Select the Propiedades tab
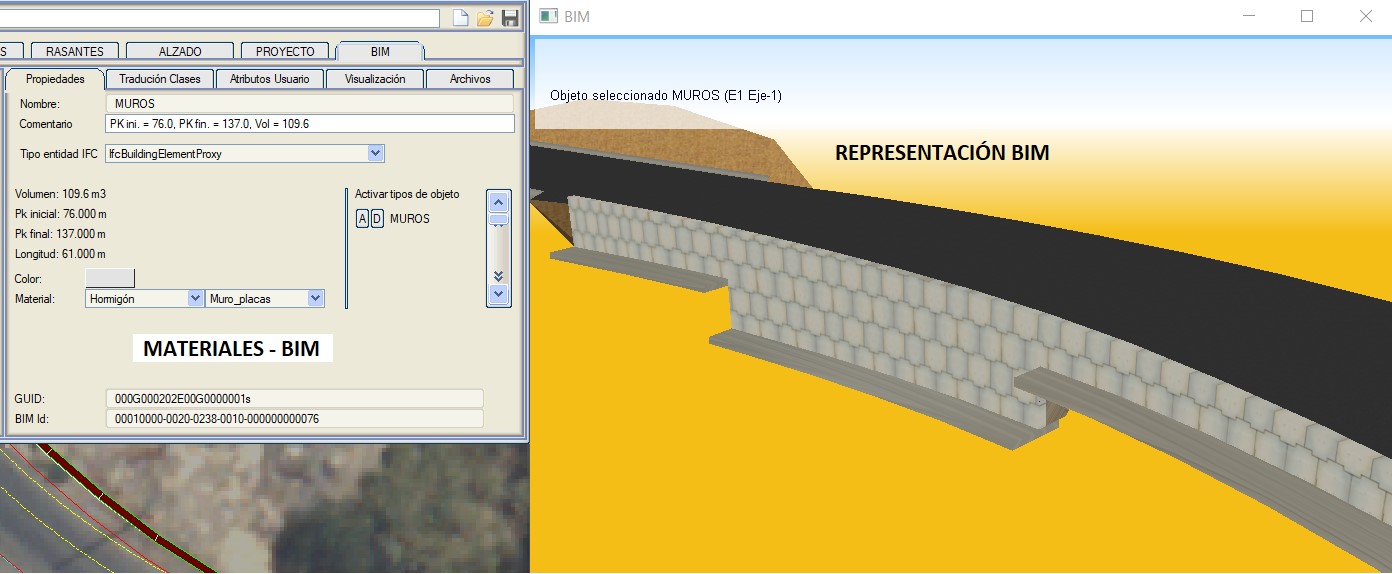Screen dimensions: 1392x574 click(x=55, y=78)
